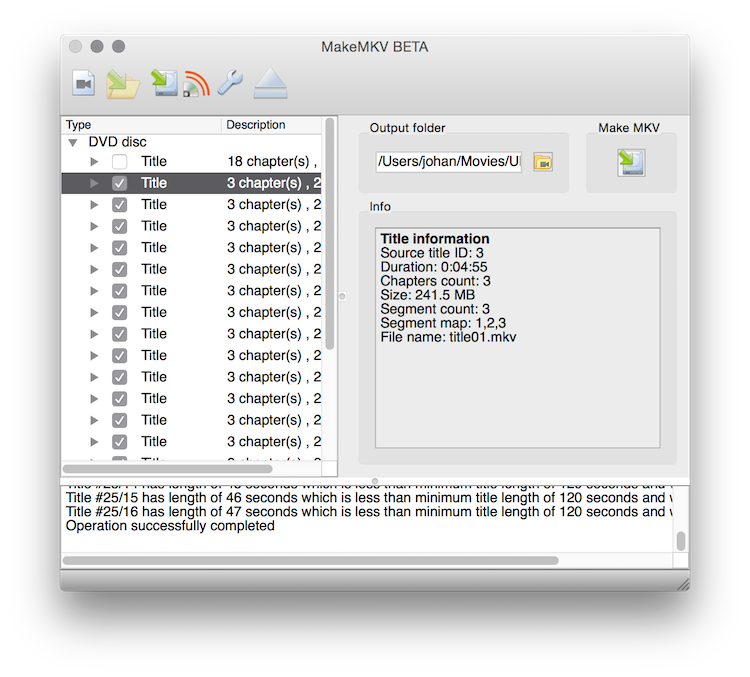Eject the disc with the triangle icon
Screen dimensions: 750x677
point(270,83)
